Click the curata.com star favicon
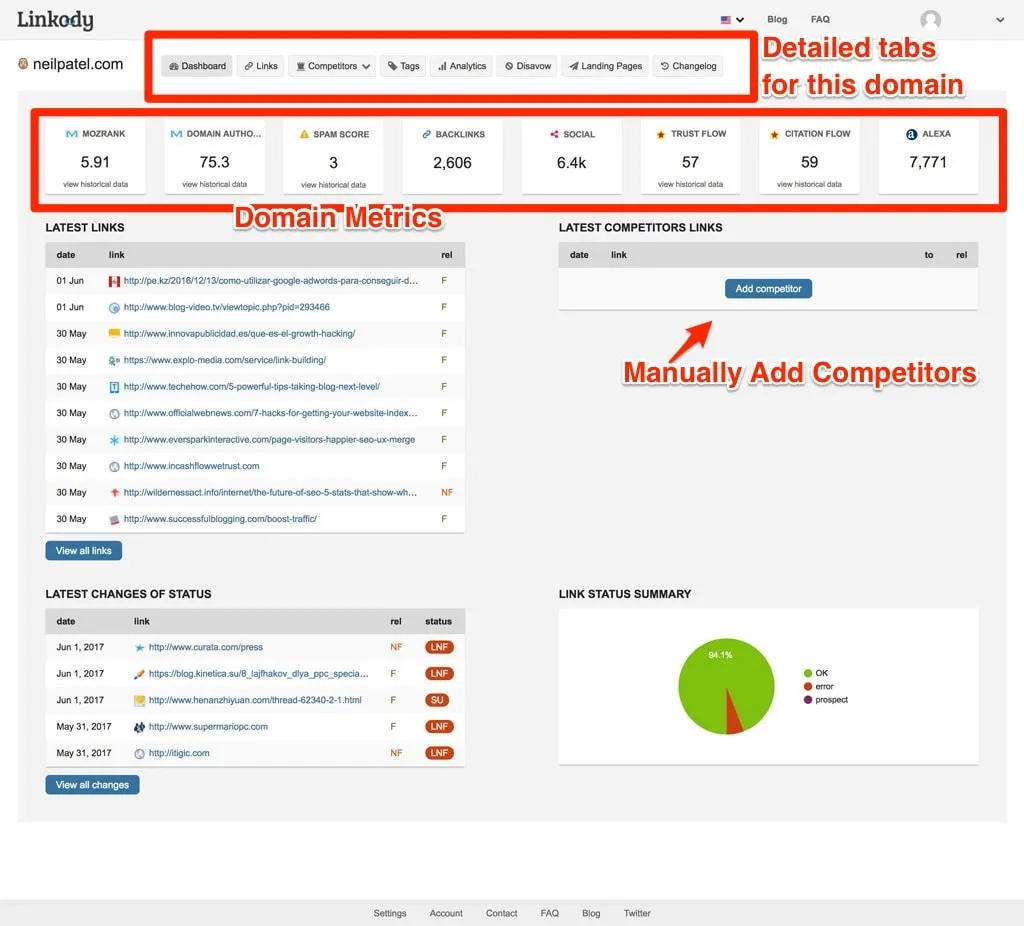Screen dimensions: 1024x926 pos(139,648)
